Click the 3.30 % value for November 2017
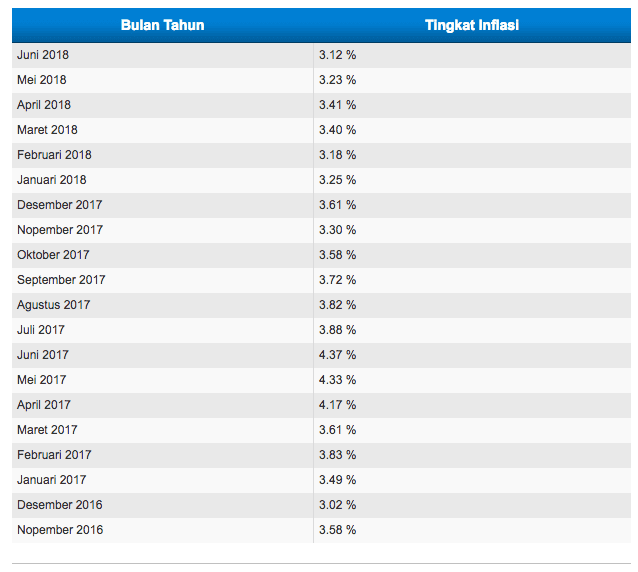The height and width of the screenshot is (572, 638). pyautogui.click(x=337, y=230)
